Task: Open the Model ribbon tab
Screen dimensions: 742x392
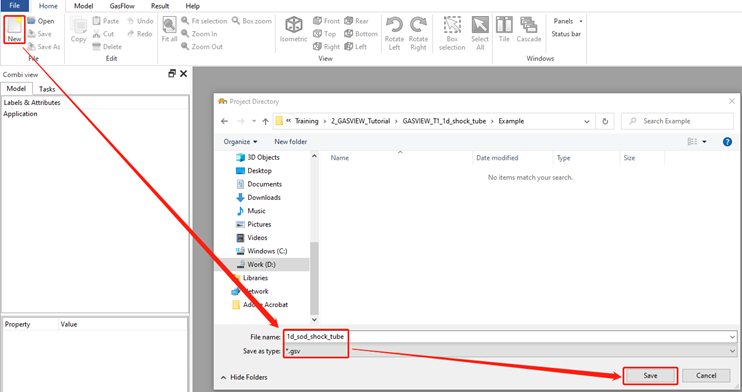Action: pos(83,6)
